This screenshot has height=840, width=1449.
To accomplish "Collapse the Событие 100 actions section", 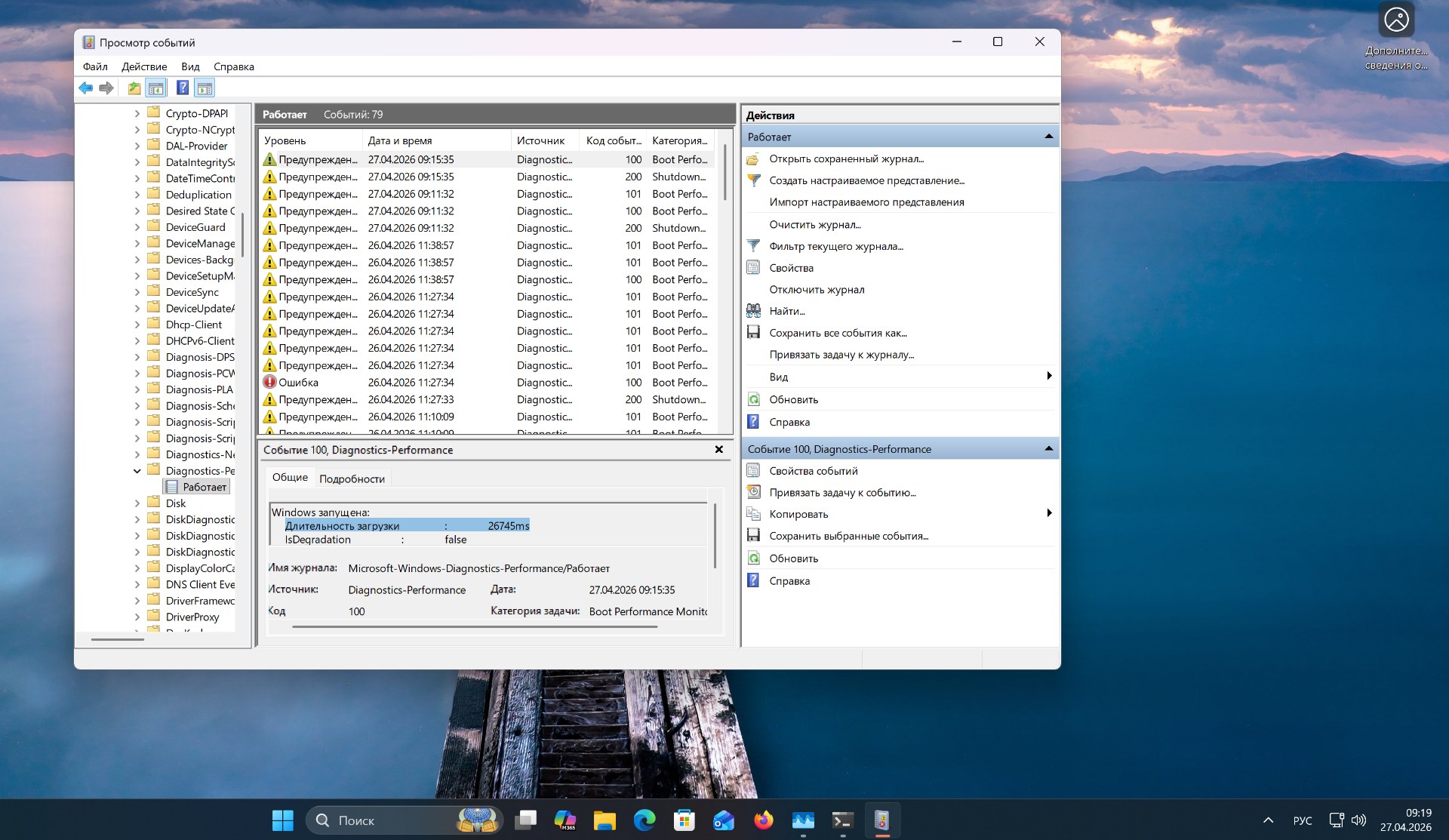I will pyautogui.click(x=1048, y=449).
